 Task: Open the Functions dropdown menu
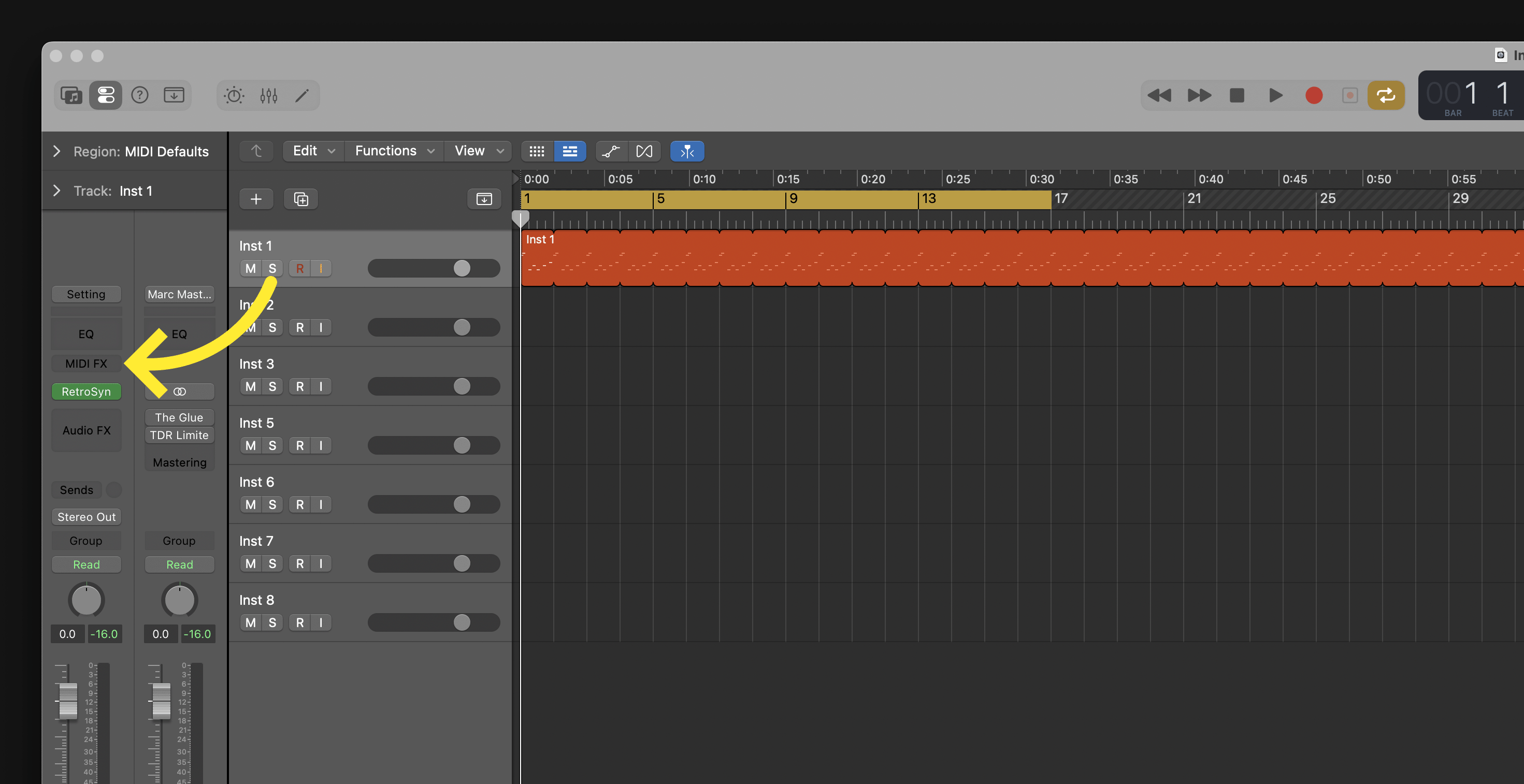click(x=395, y=151)
